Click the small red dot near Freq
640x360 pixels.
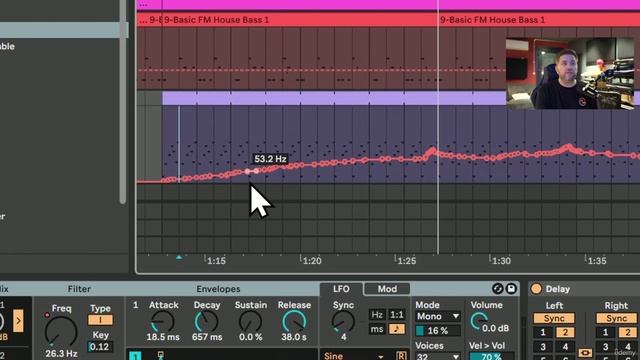click(x=47, y=315)
